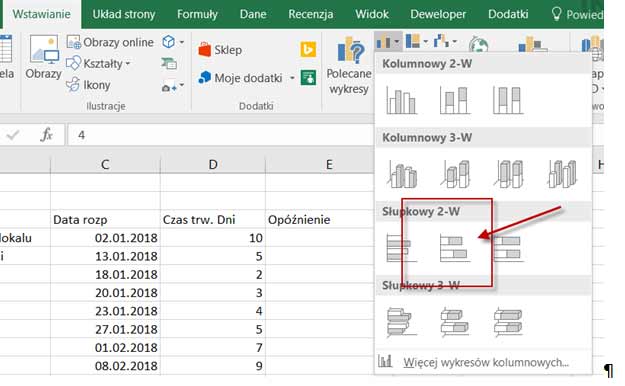The width and height of the screenshot is (625, 386).
Task: Choose the 3-D clustered column chart icon
Action: point(401,174)
